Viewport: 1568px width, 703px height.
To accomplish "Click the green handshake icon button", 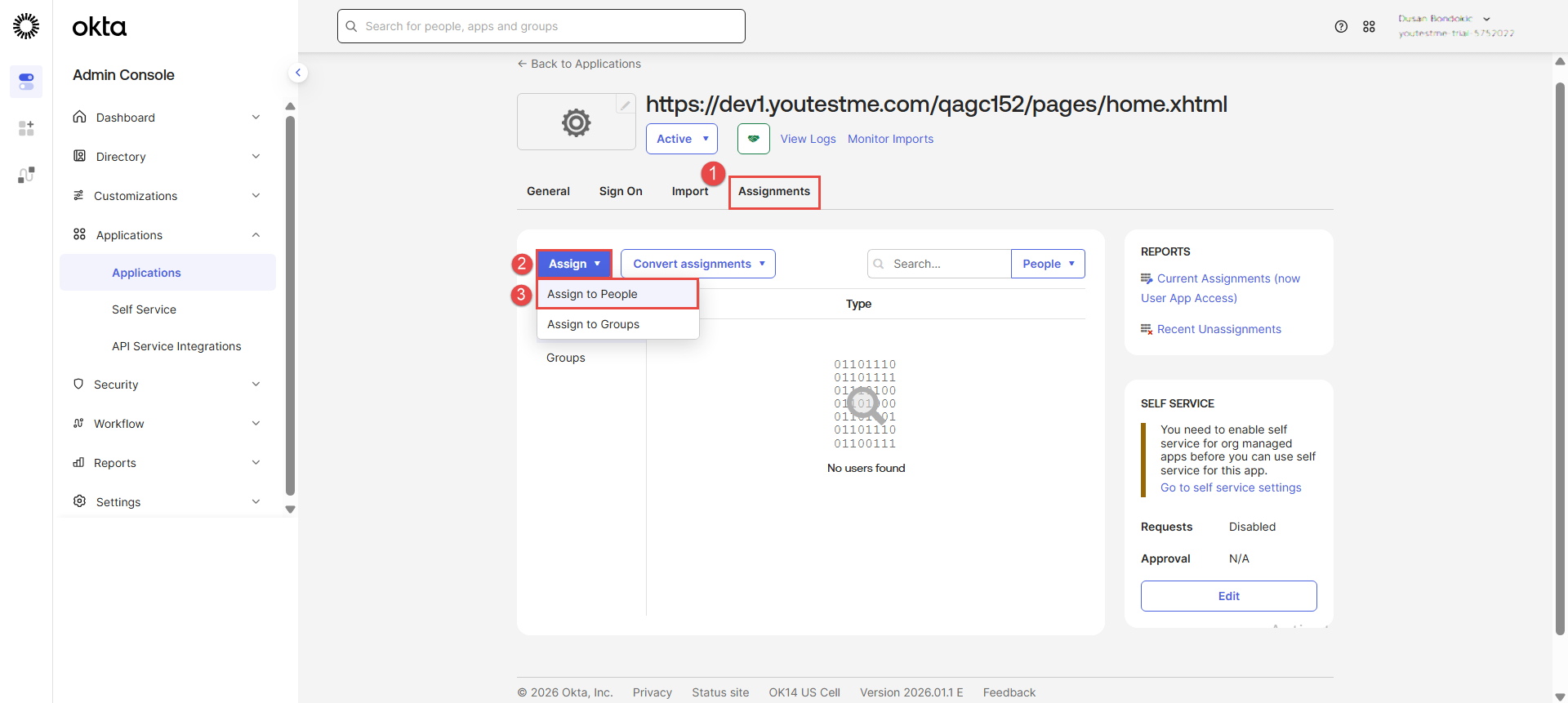I will pos(753,139).
